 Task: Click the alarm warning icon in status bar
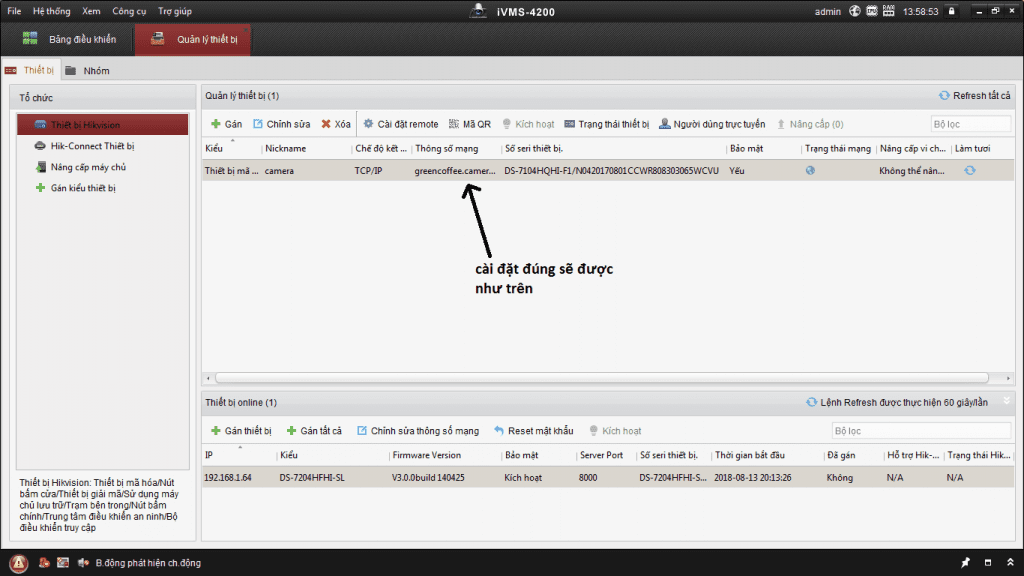19,562
